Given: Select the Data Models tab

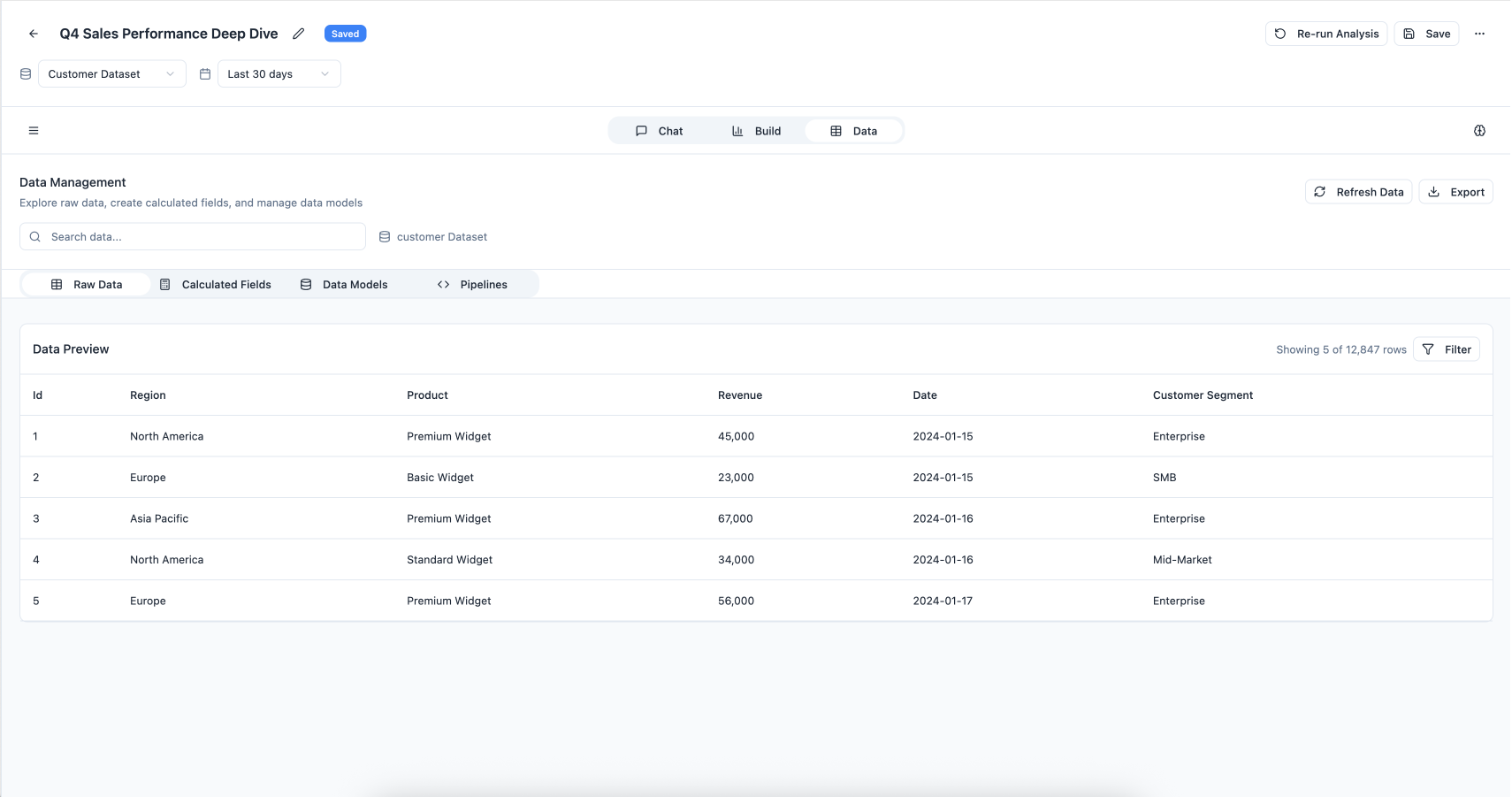Looking at the screenshot, I should pos(344,285).
